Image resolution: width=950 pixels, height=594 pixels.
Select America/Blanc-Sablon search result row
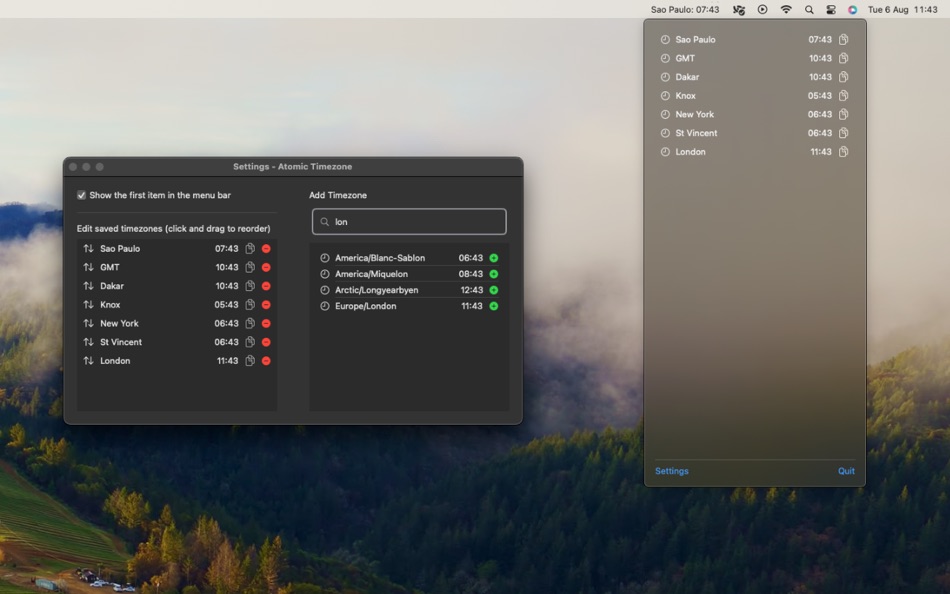tap(409, 258)
